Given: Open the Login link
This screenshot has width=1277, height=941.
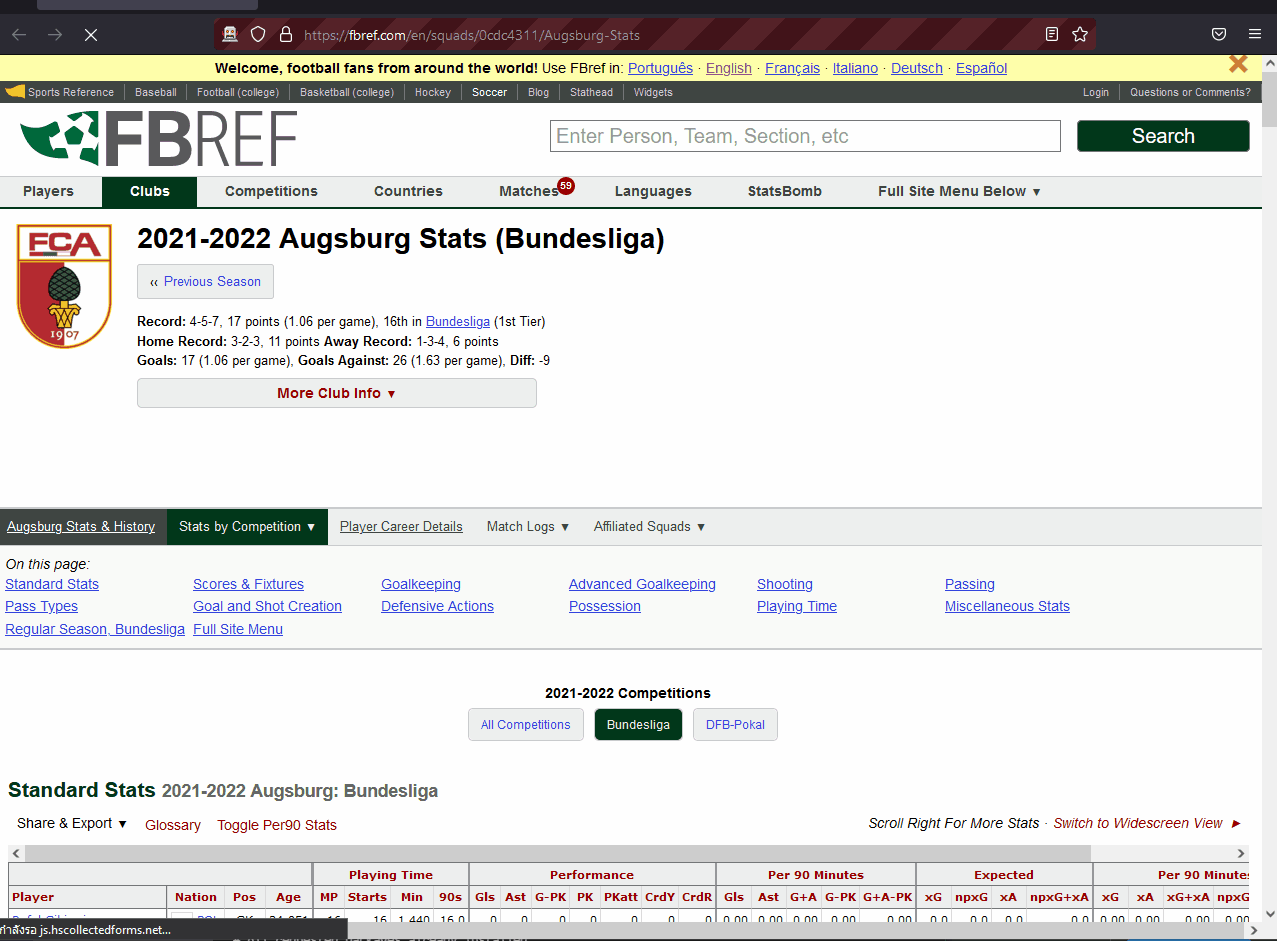Looking at the screenshot, I should (x=1096, y=92).
